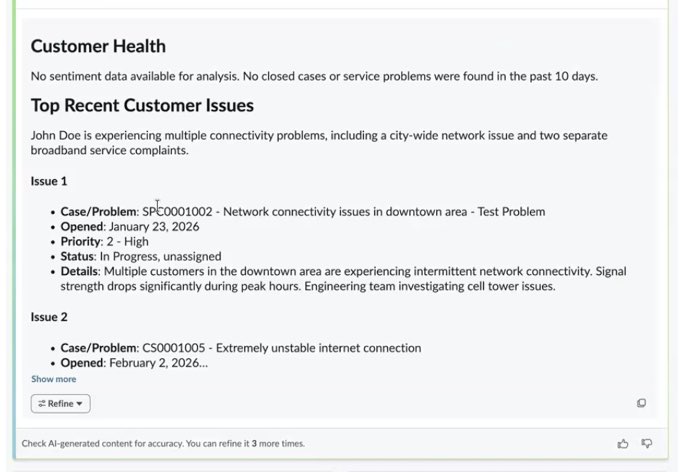Screen dimensions: 688x472
Task: Click the Status In Progress, unassigned line
Action: (141, 256)
